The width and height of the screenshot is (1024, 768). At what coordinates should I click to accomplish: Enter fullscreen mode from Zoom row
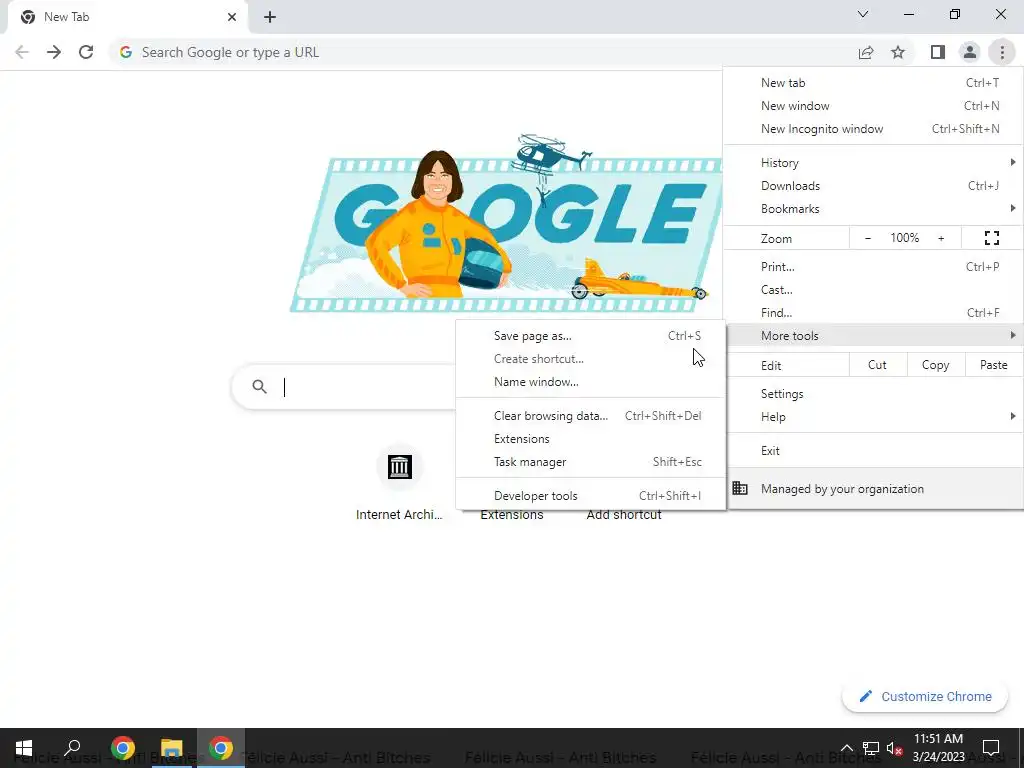point(991,238)
